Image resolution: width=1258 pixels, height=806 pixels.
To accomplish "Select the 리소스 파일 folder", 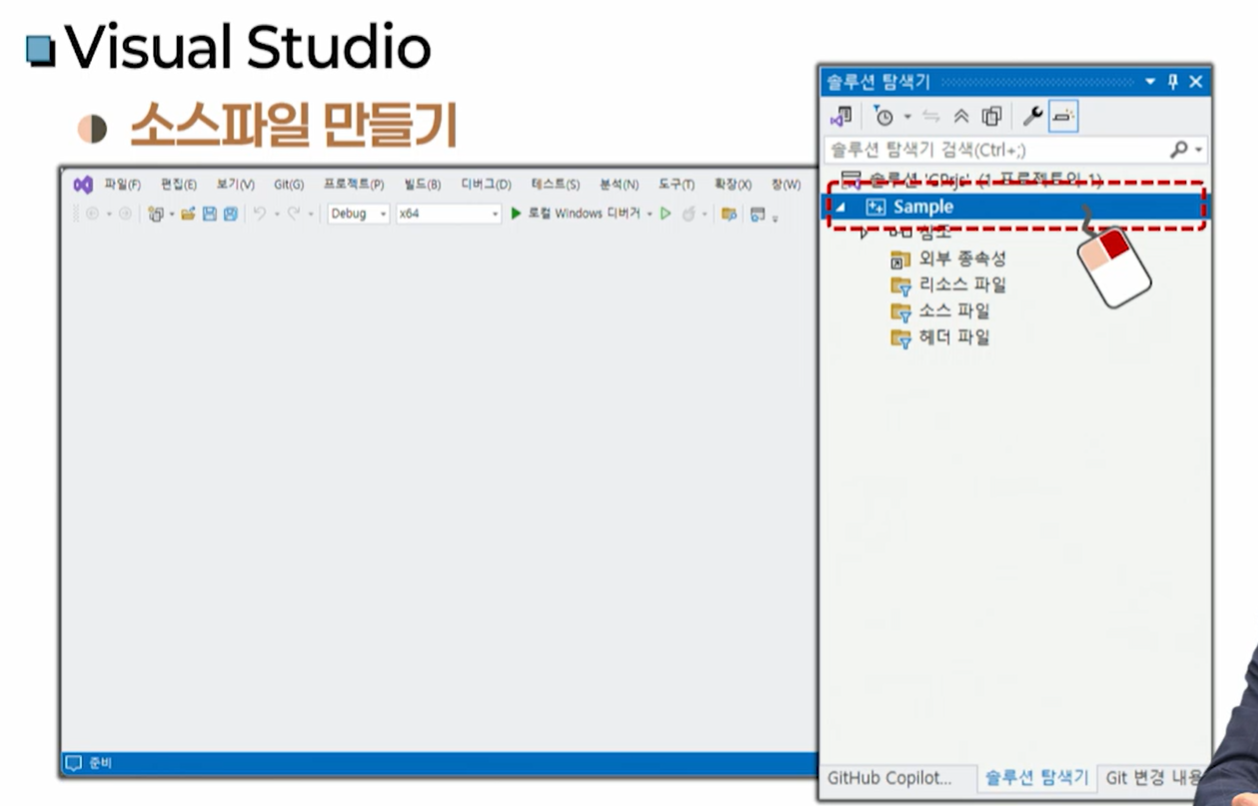I will click(962, 285).
